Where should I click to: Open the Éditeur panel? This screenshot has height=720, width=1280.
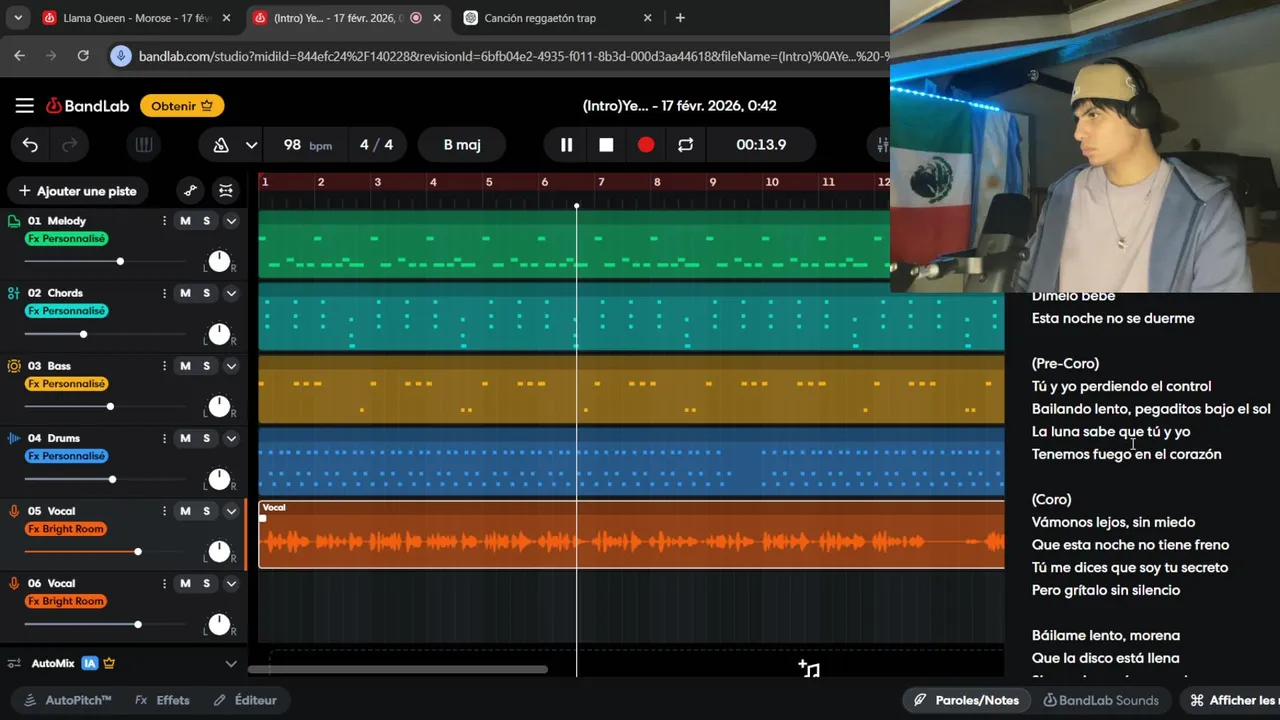[245, 700]
